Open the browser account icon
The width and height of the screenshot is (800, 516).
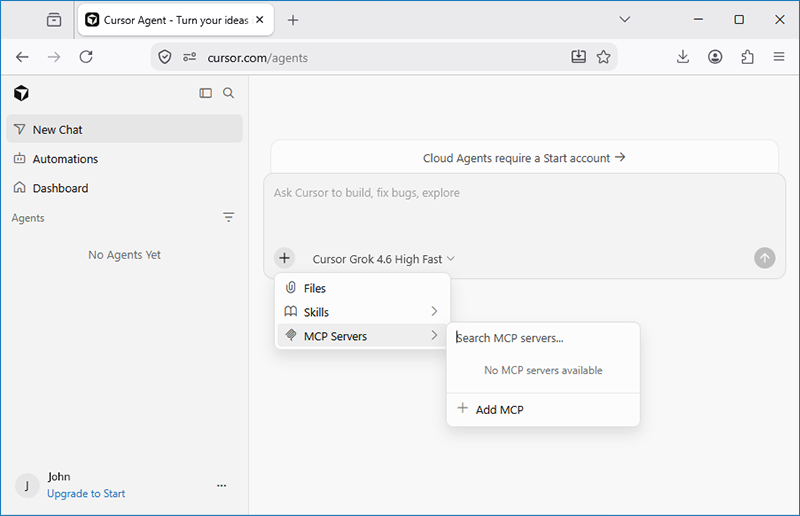tap(715, 57)
